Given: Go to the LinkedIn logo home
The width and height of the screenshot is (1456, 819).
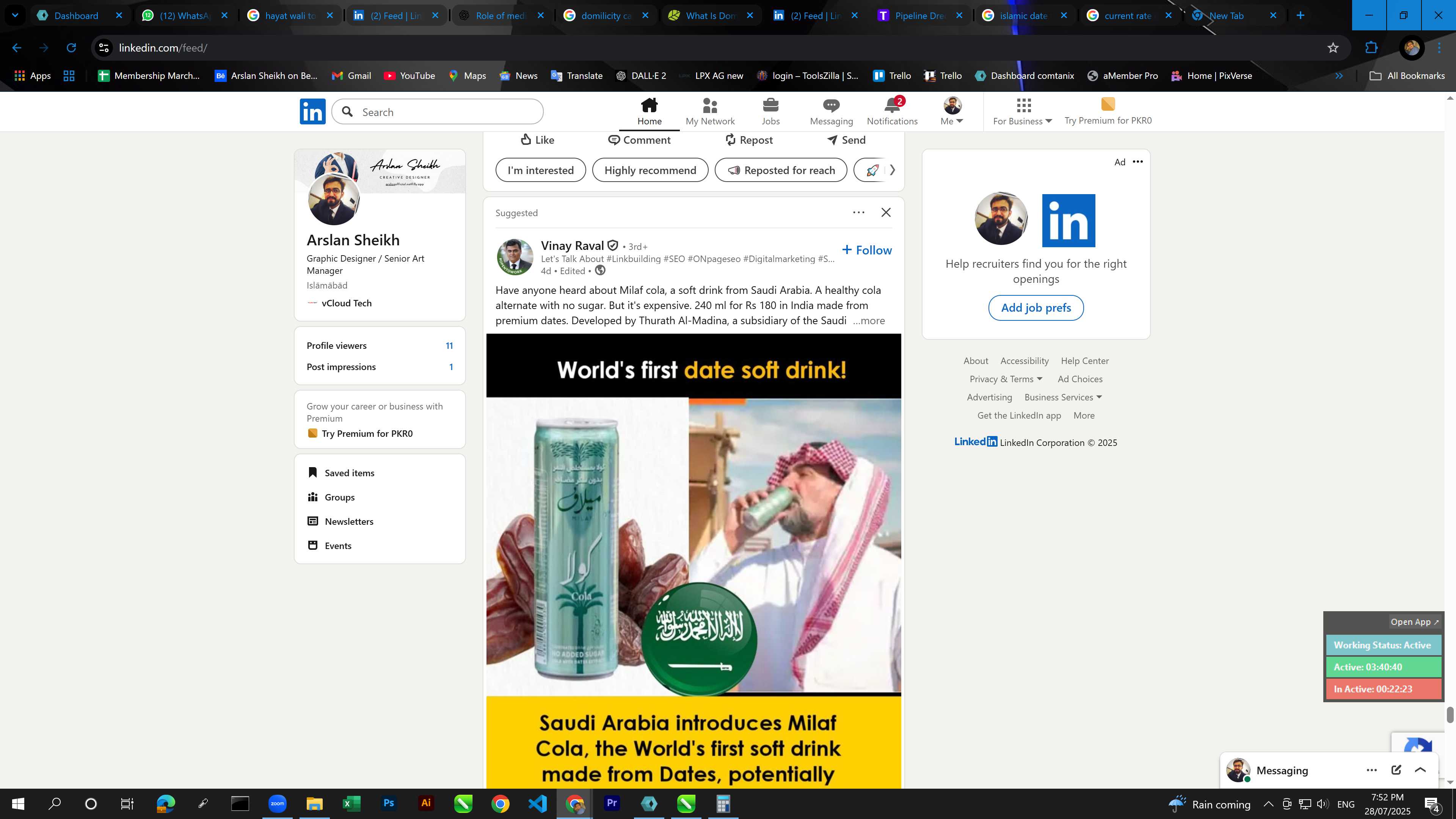Looking at the screenshot, I should 312,111.
